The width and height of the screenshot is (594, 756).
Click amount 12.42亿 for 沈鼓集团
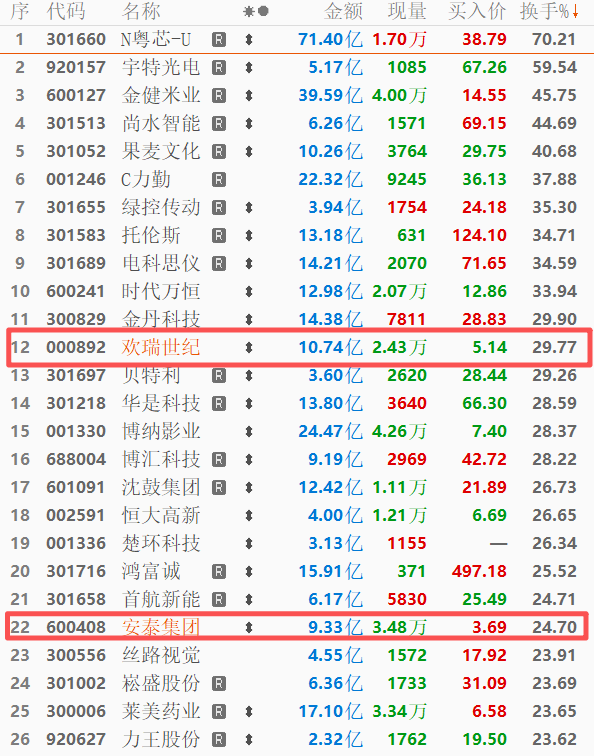331,487
